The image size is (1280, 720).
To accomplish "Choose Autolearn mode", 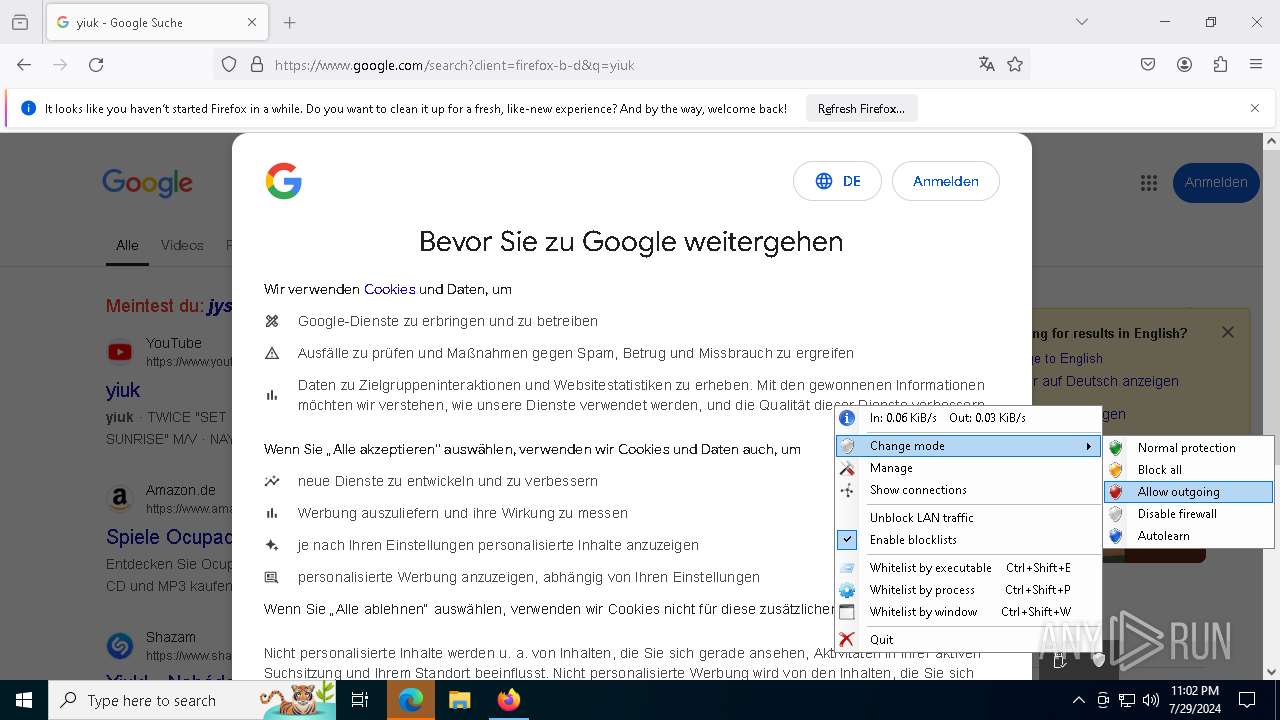I will [x=1188, y=536].
